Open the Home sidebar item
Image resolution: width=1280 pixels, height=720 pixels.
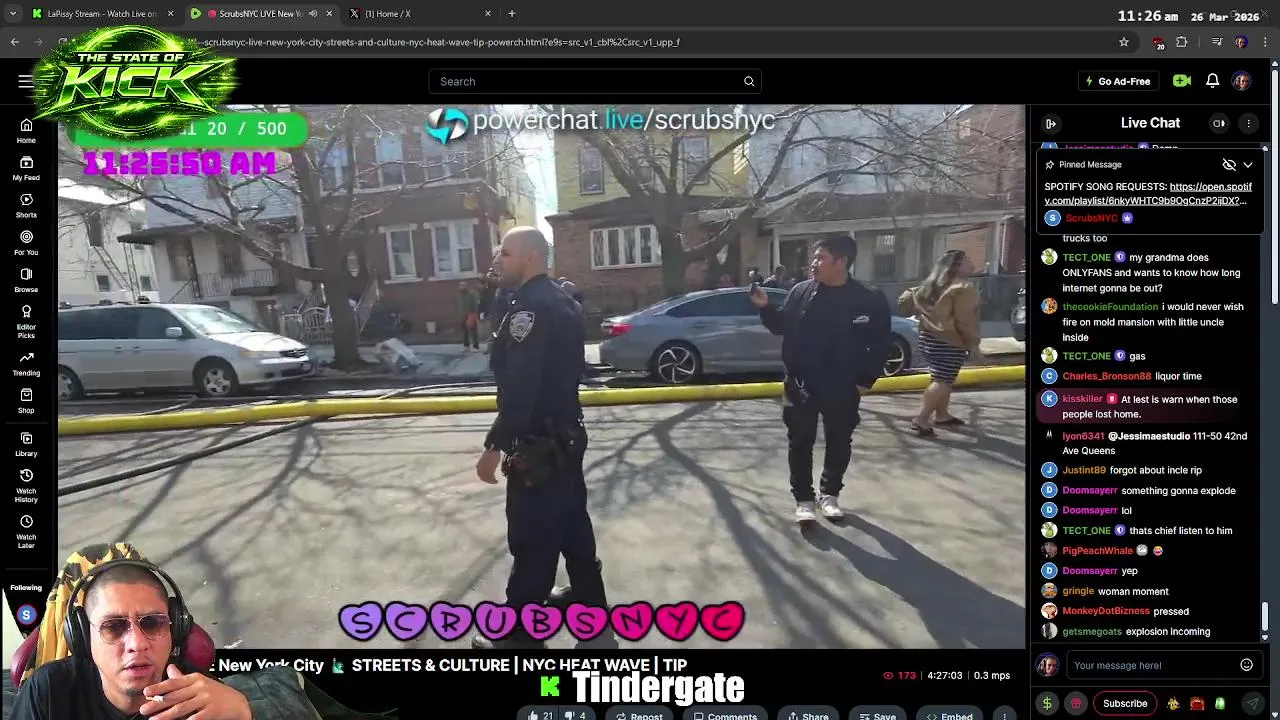(x=26, y=131)
